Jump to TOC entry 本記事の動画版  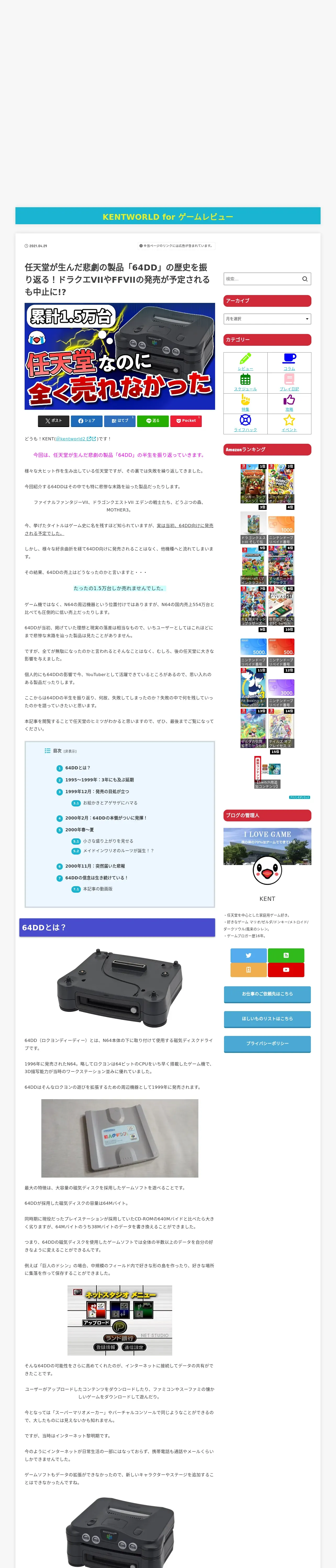tap(98, 889)
